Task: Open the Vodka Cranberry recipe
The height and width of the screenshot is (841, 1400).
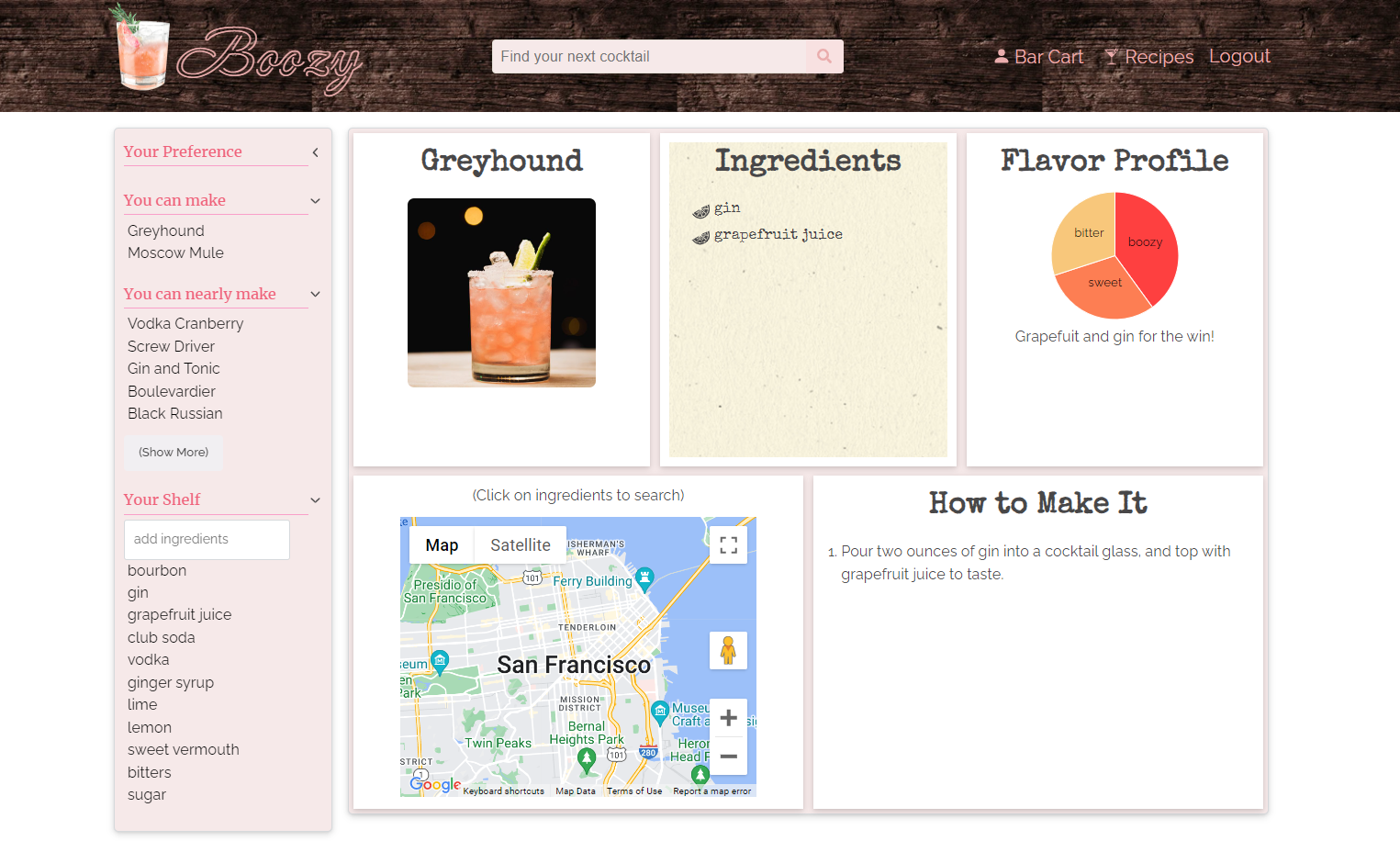Action: coord(185,323)
